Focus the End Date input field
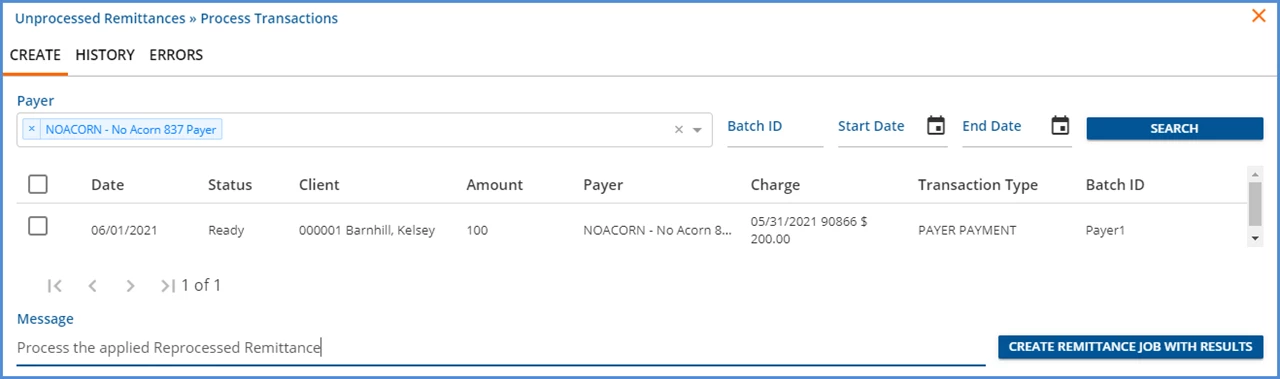Image resolution: width=1280 pixels, height=379 pixels. pyautogui.click(x=1004, y=127)
